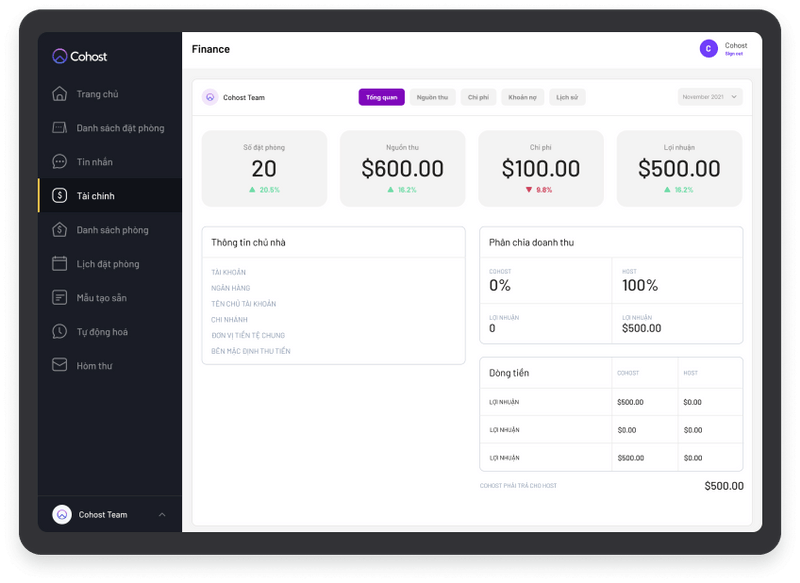The image size is (800, 583).
Task: Click the Cohost logo in the sidebar
Action: [80, 56]
